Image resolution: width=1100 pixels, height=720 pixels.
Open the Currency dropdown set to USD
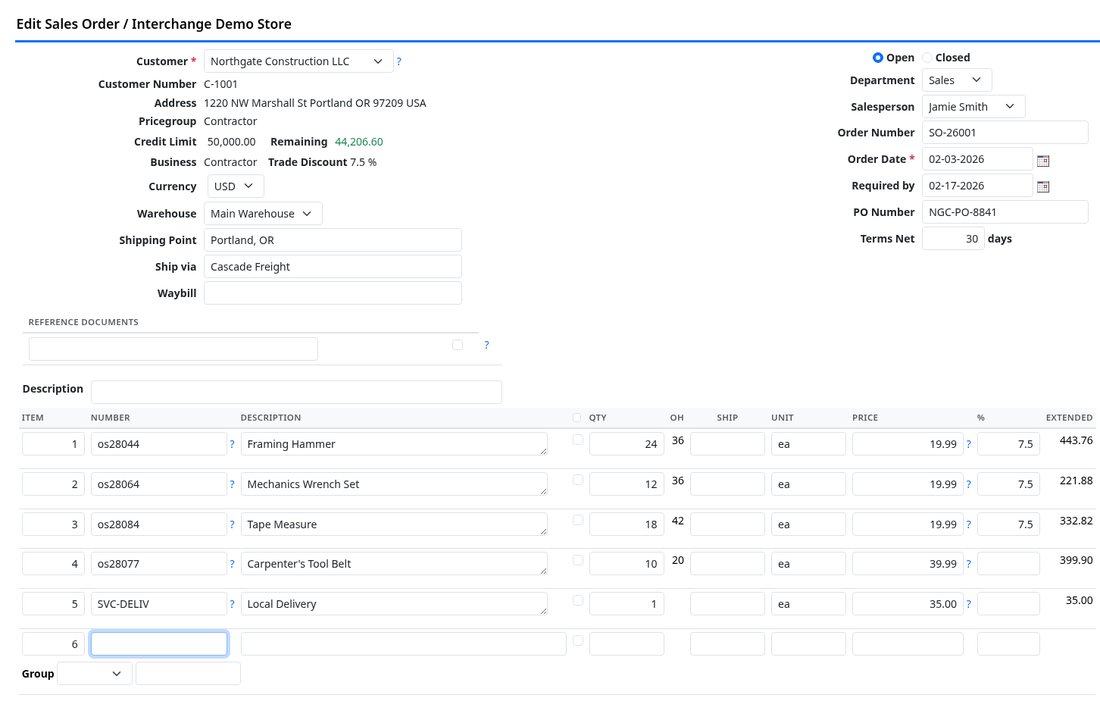tap(236, 186)
